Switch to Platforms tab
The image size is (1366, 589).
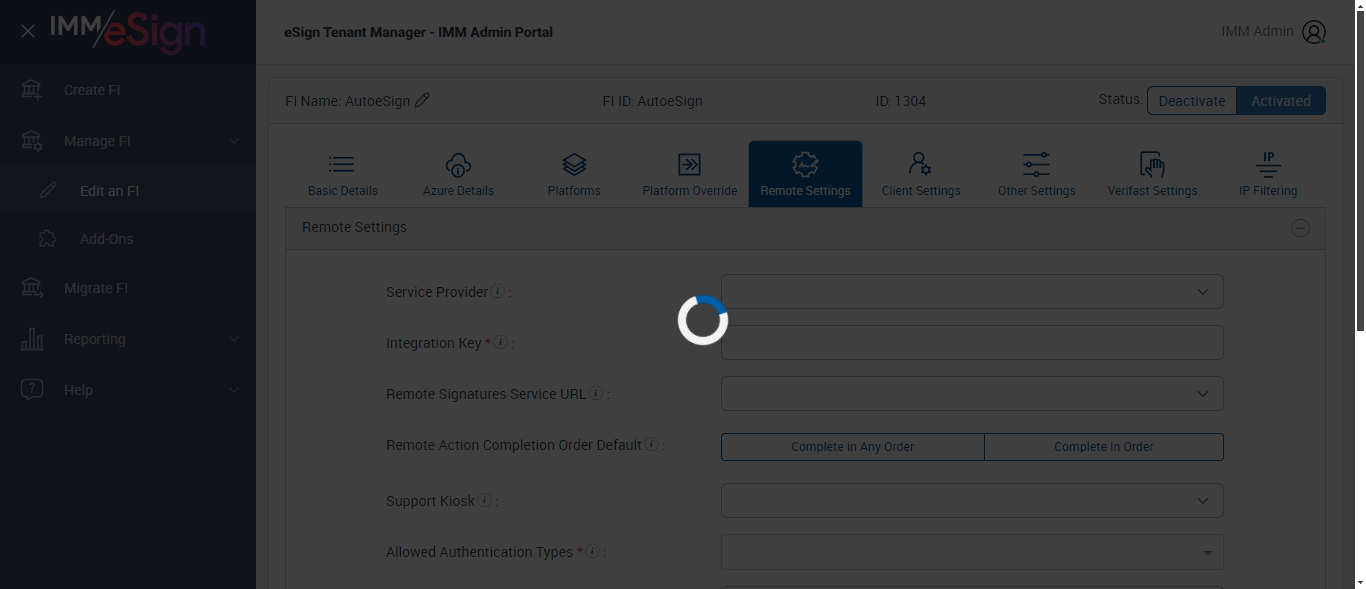(x=574, y=174)
